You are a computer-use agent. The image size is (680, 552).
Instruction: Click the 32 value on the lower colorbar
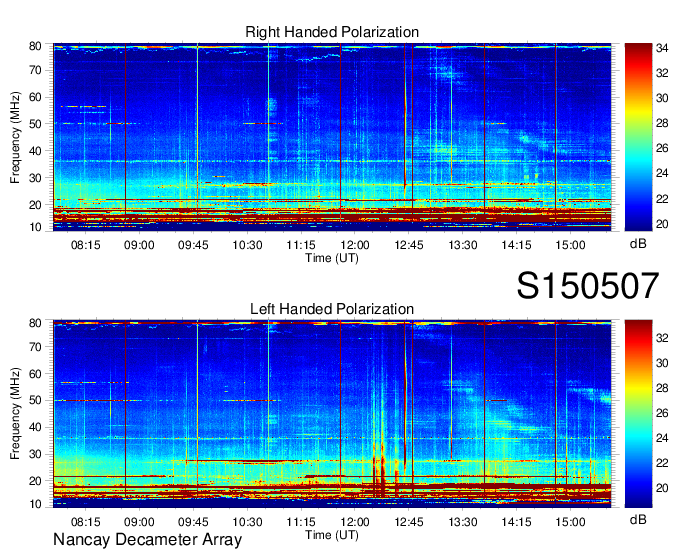662,338
